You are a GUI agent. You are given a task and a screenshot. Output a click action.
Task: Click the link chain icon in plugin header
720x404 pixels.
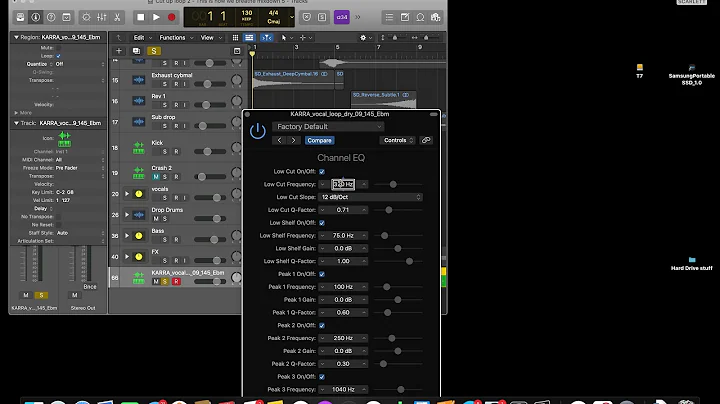tap(426, 140)
